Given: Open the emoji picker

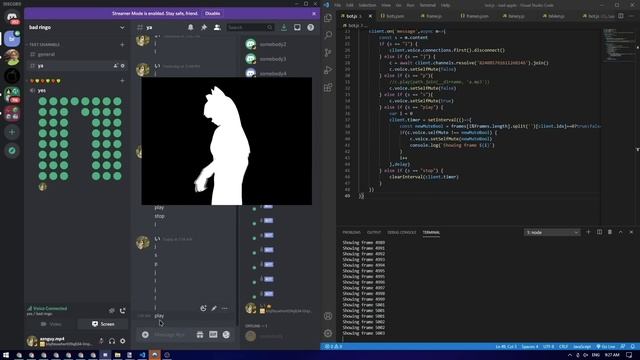Looking at the screenshot, I should point(226,335).
